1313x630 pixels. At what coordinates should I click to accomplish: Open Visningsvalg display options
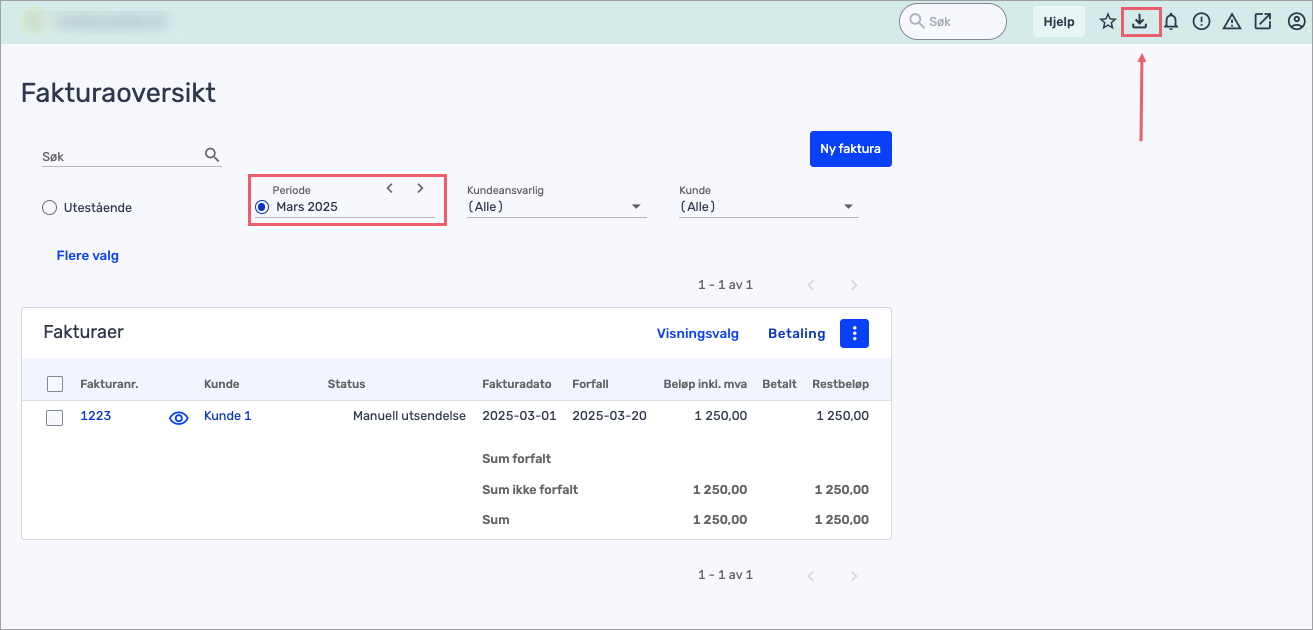[x=698, y=334]
